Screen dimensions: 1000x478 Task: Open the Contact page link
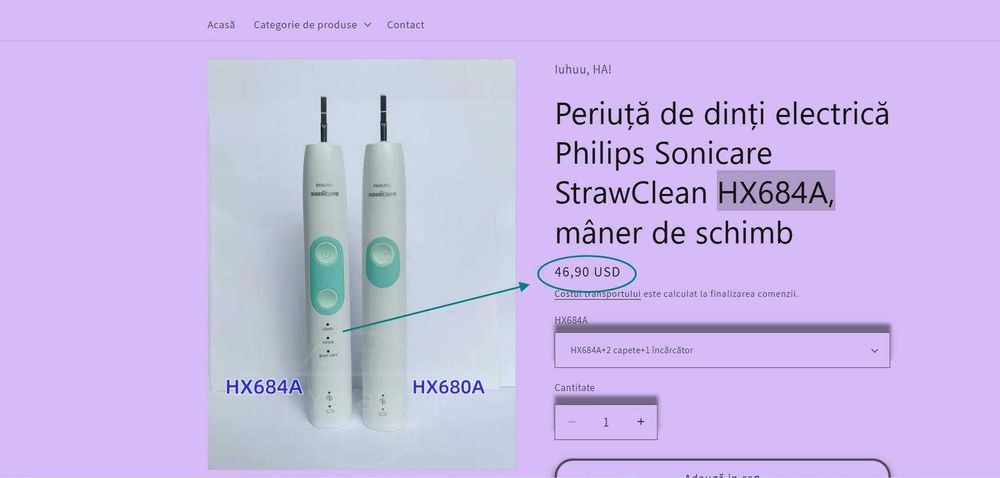point(405,25)
